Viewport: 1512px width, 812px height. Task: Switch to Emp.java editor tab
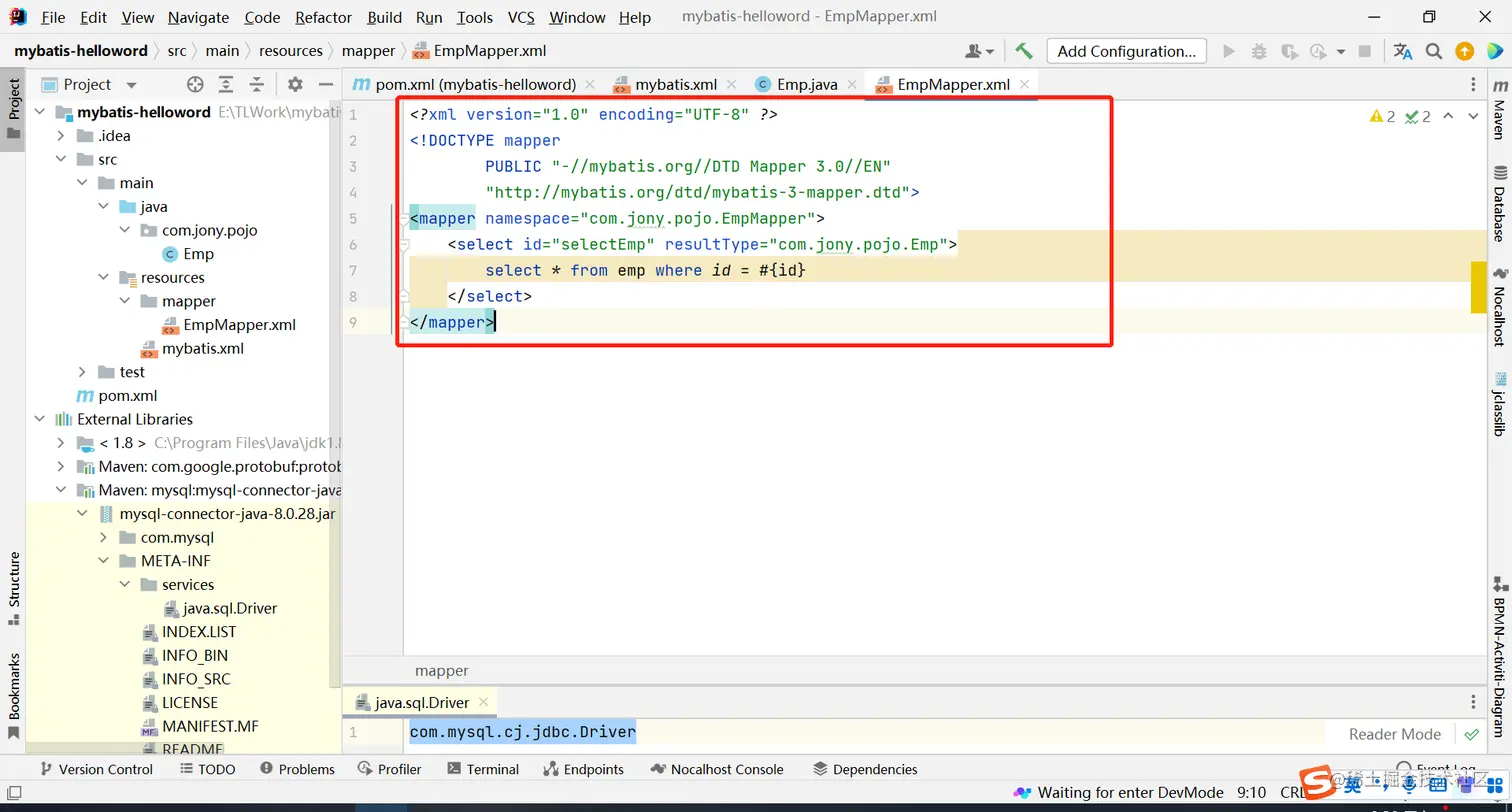coord(807,85)
